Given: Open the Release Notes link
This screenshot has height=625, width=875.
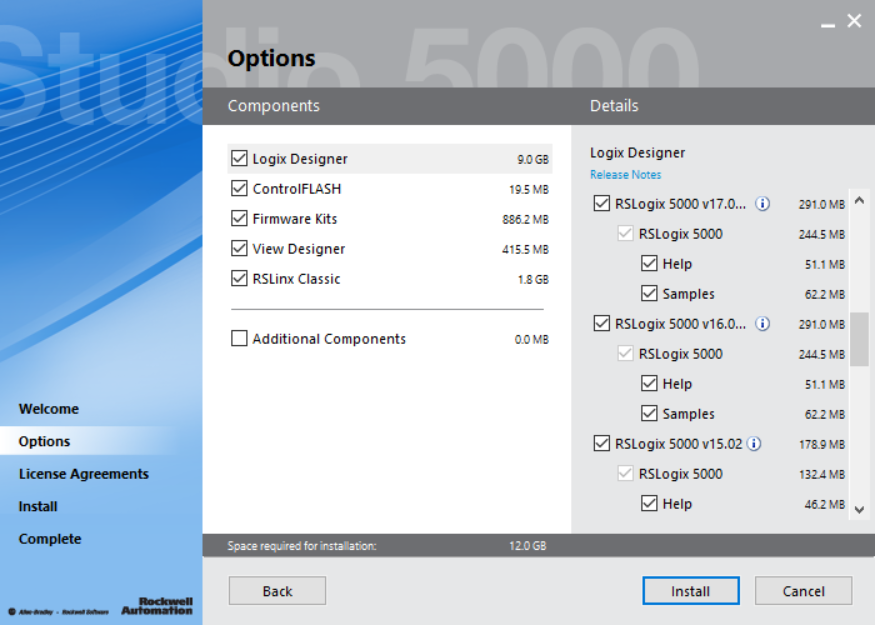Looking at the screenshot, I should [x=626, y=175].
